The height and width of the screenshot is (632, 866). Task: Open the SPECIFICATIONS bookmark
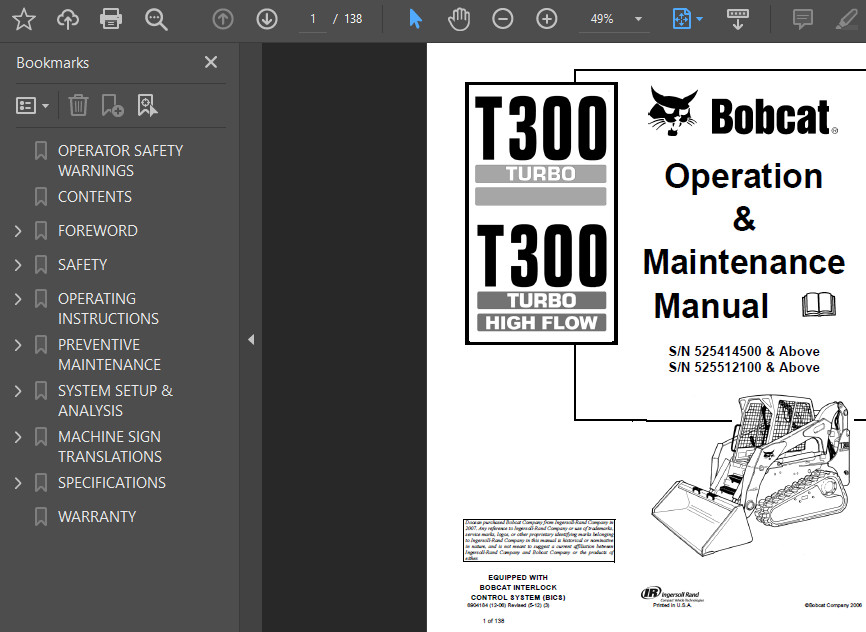(x=112, y=483)
